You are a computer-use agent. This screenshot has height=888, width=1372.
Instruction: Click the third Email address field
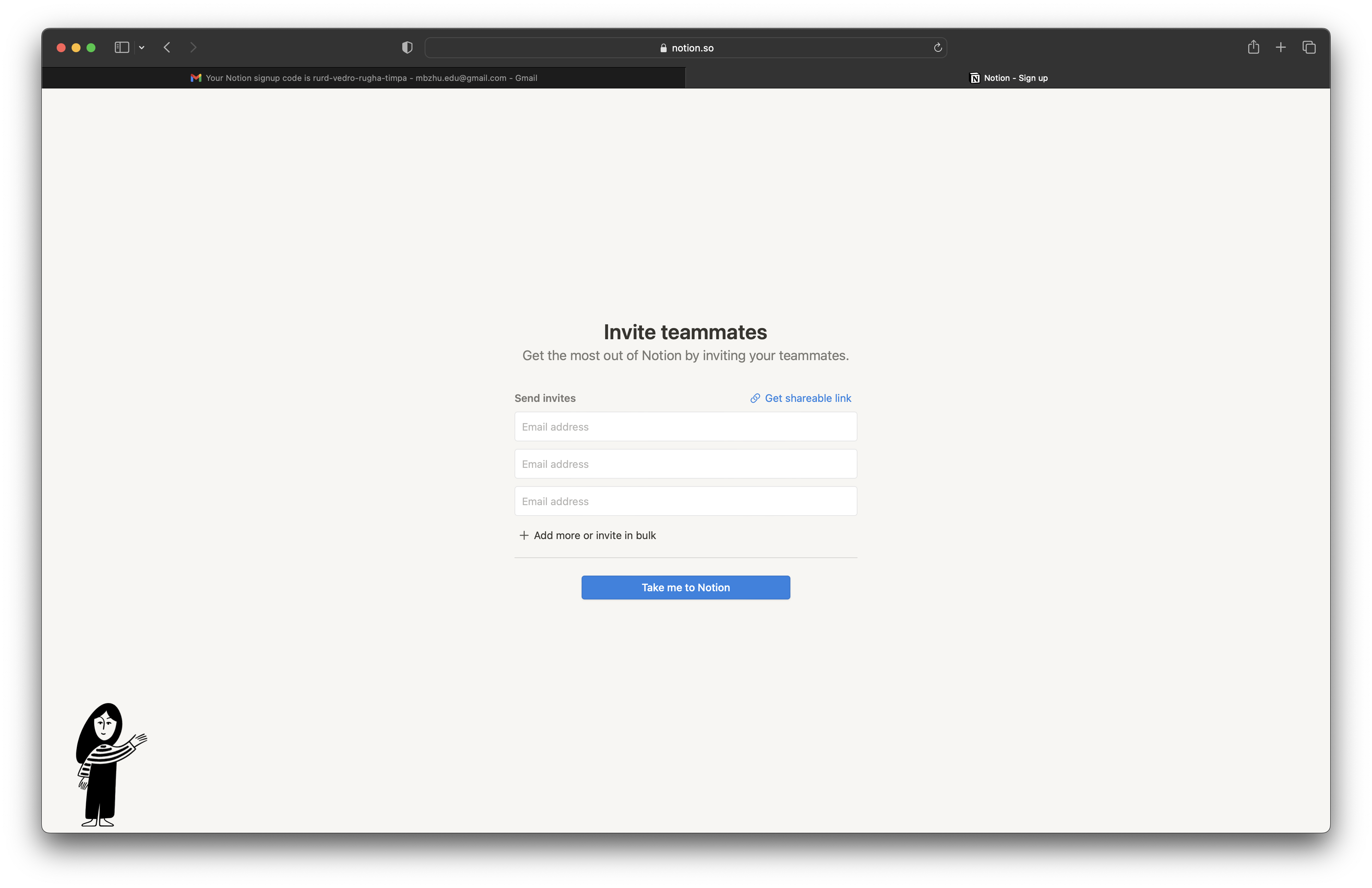pos(685,501)
